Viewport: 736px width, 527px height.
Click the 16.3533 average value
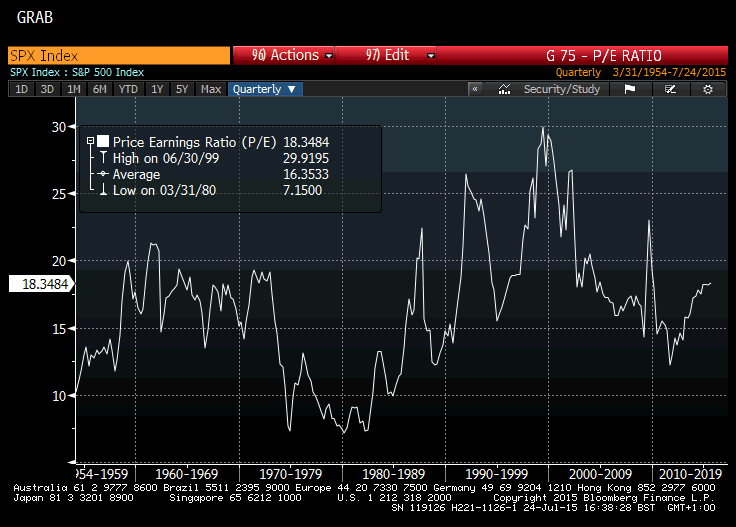pos(306,174)
